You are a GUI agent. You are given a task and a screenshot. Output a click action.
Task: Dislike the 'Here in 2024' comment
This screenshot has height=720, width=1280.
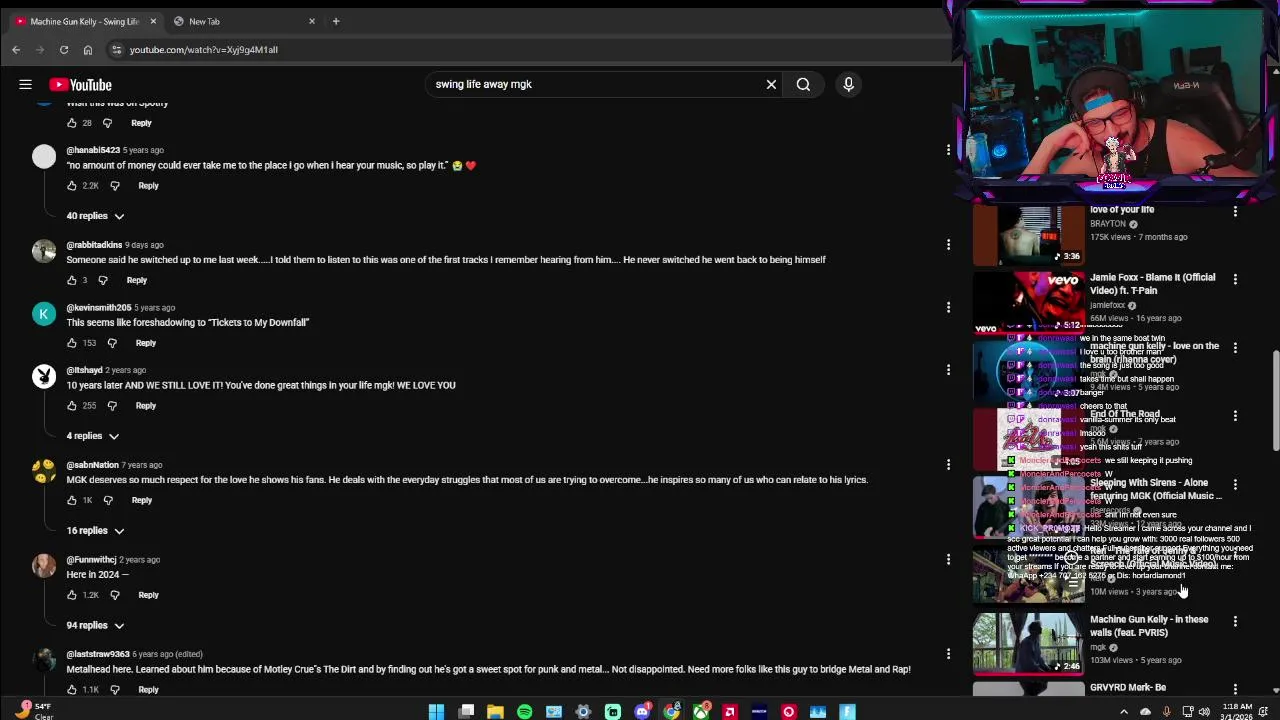click(x=115, y=595)
